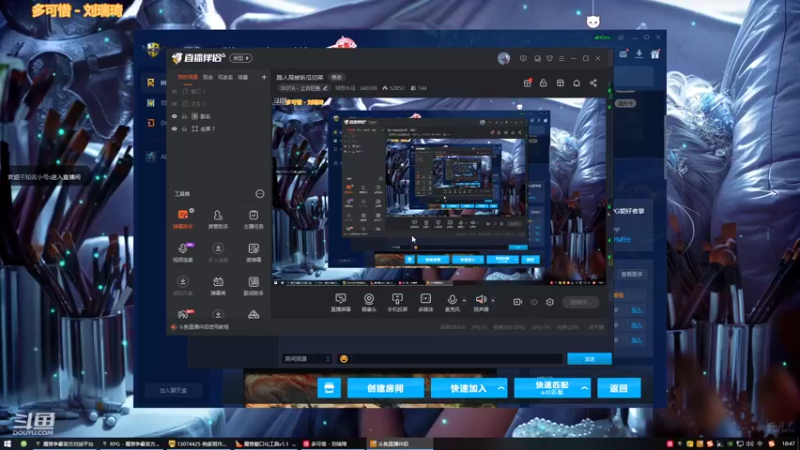Screen dimensions: 800x450
Task: Open the notification bell in 直播伴侣
Action: [577, 83]
